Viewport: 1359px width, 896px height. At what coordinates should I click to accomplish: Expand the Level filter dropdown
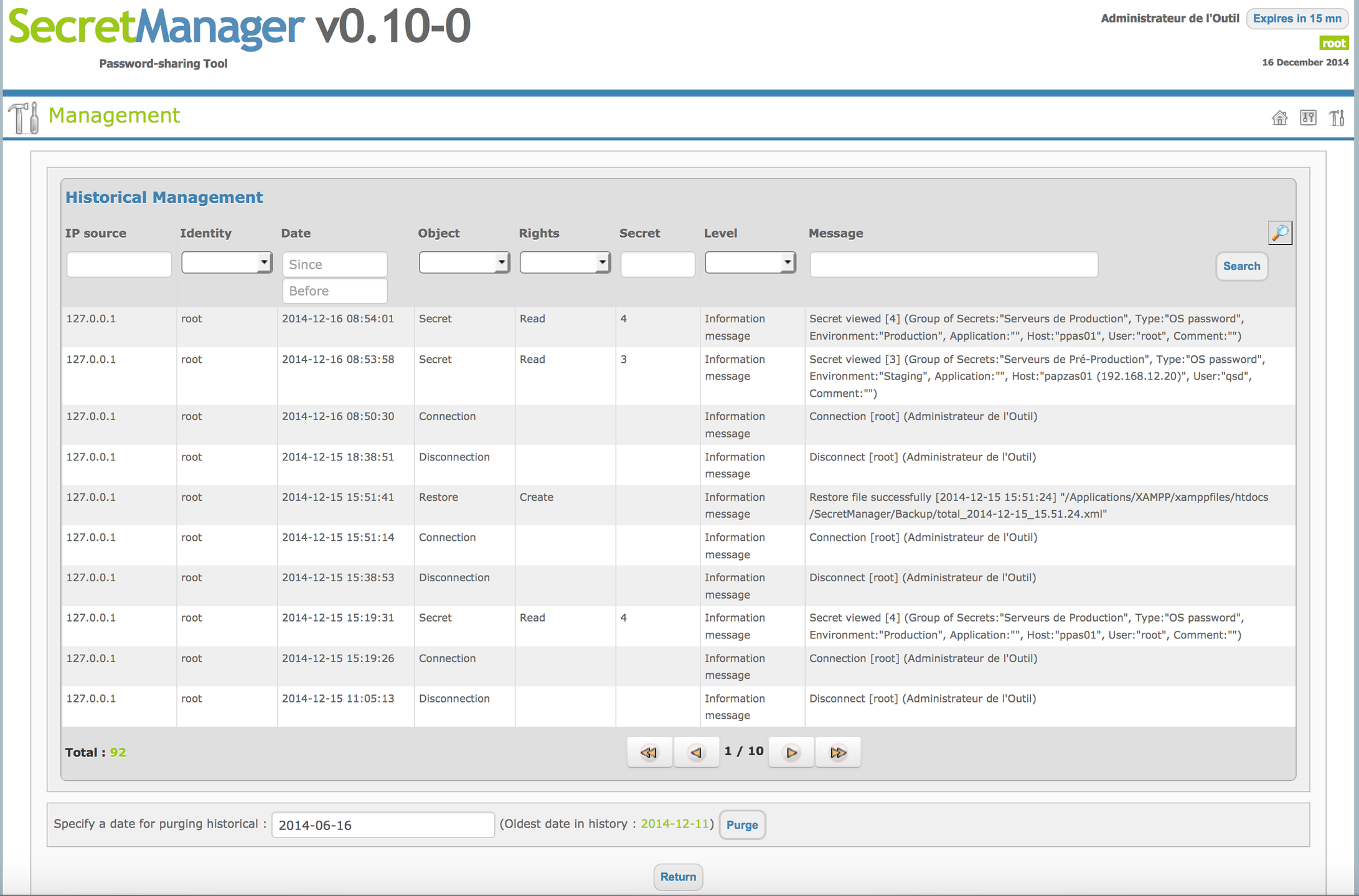(750, 263)
